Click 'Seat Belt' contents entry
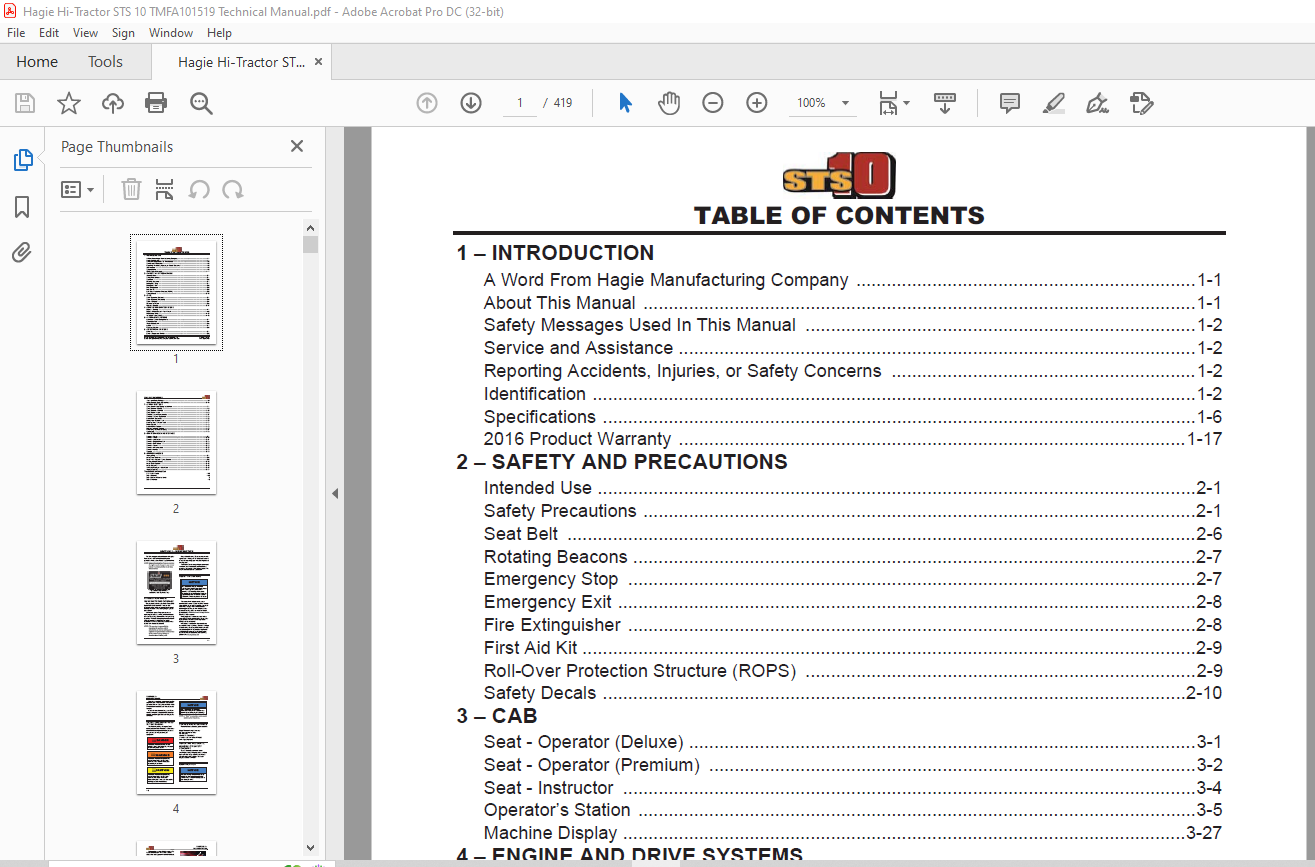 pyautogui.click(x=521, y=534)
